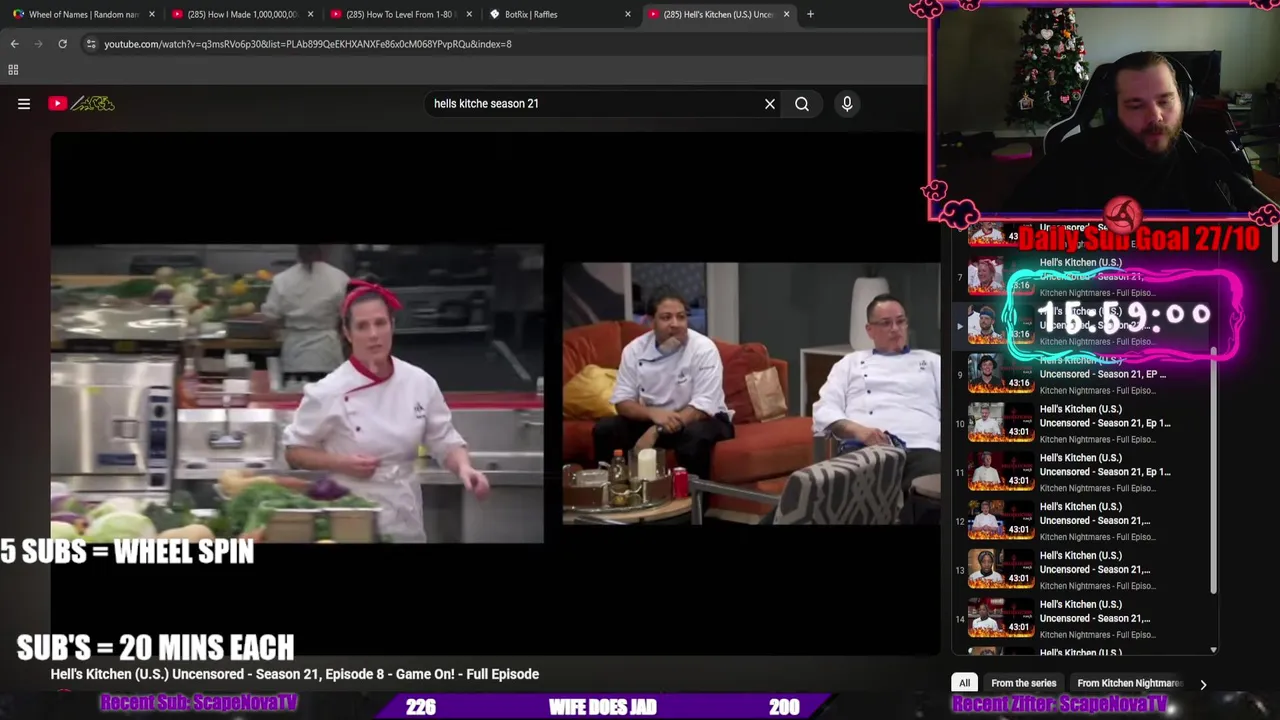View site information icon in address bar
Viewport: 1280px width, 720px height.
click(x=91, y=44)
